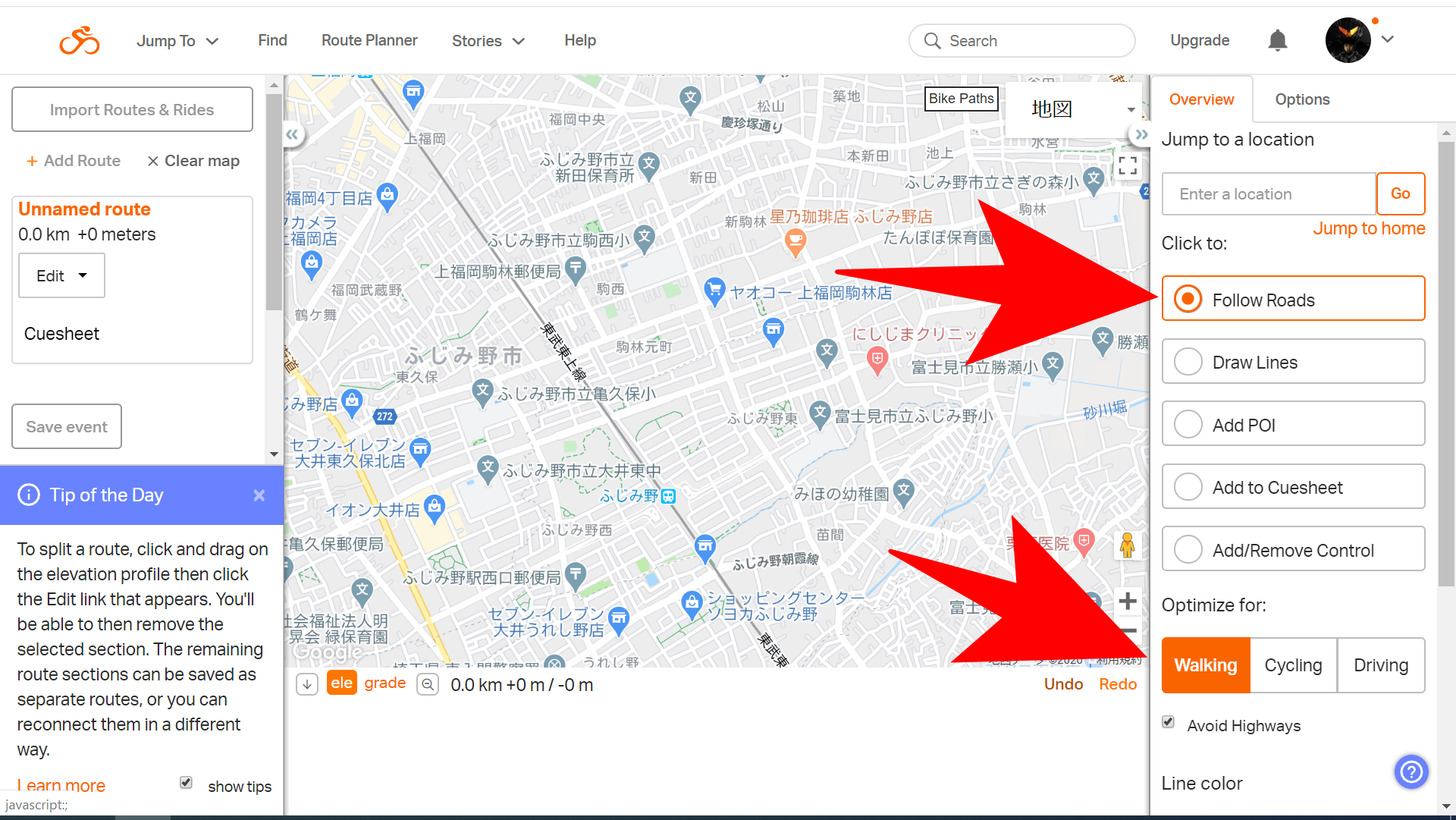The image size is (1456, 820).
Task: Toggle fullscreen map view icon
Action: (x=1128, y=165)
